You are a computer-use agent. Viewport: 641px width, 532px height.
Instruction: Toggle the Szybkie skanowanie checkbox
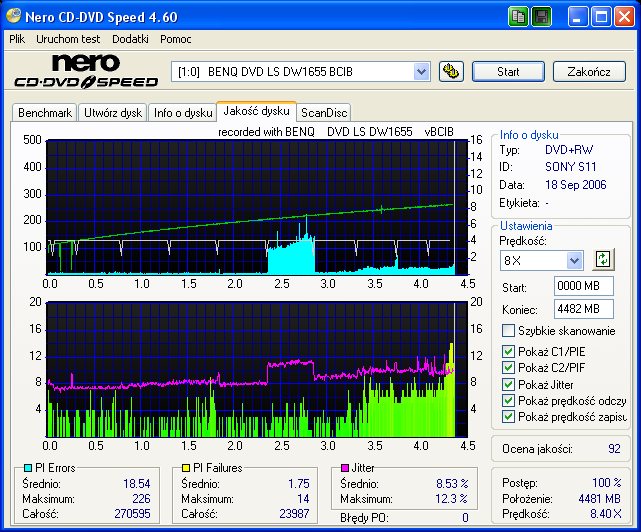(x=508, y=330)
